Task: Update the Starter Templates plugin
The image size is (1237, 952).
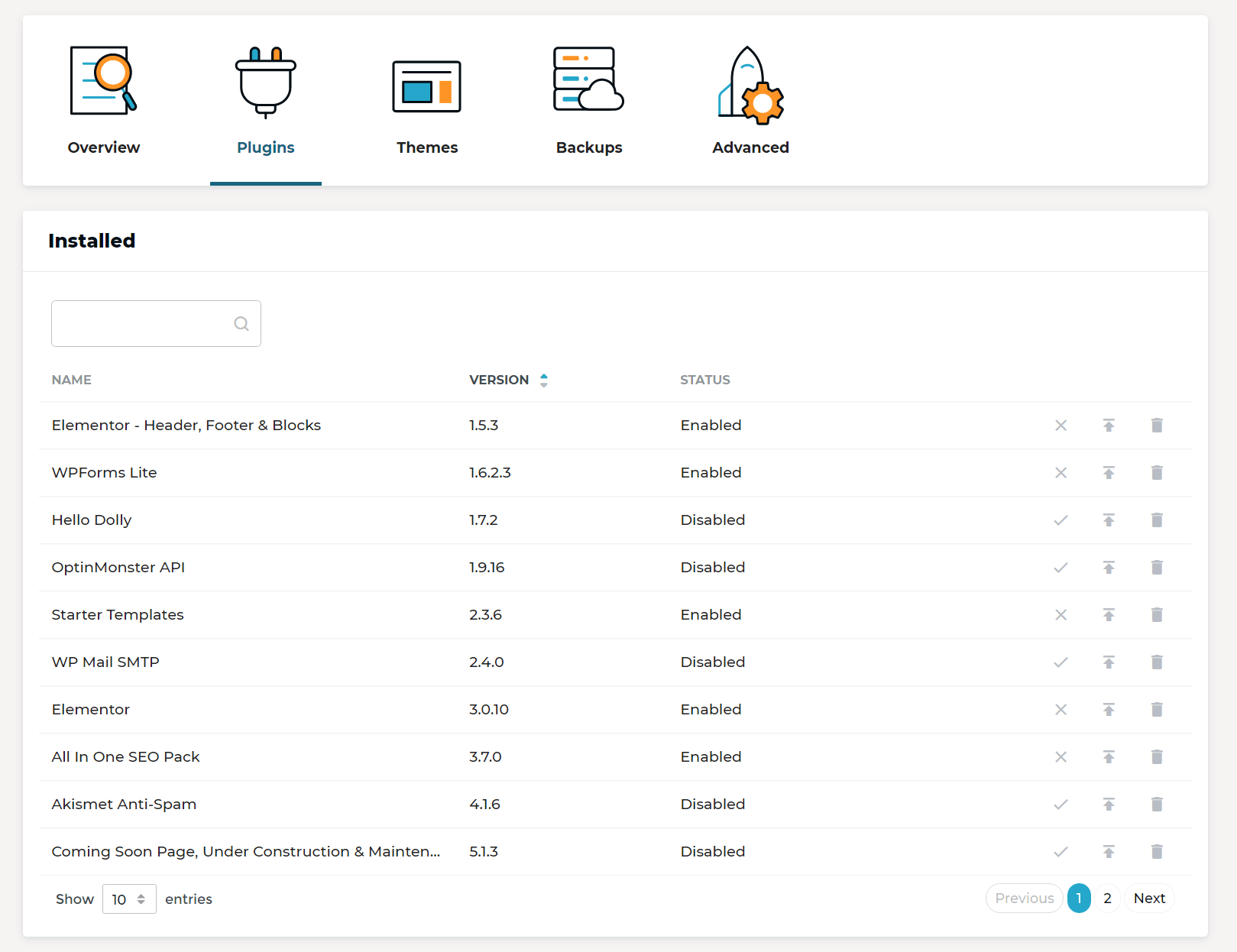Action: 1109,615
